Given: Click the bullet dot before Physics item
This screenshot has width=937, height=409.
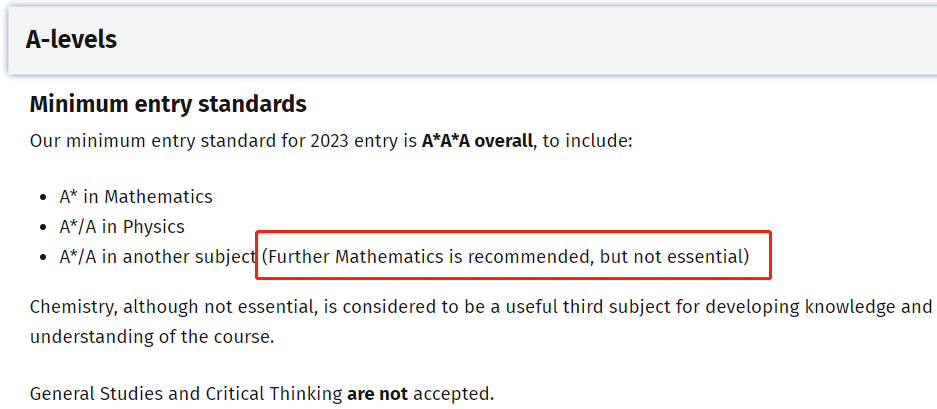Looking at the screenshot, I should tap(42, 228).
